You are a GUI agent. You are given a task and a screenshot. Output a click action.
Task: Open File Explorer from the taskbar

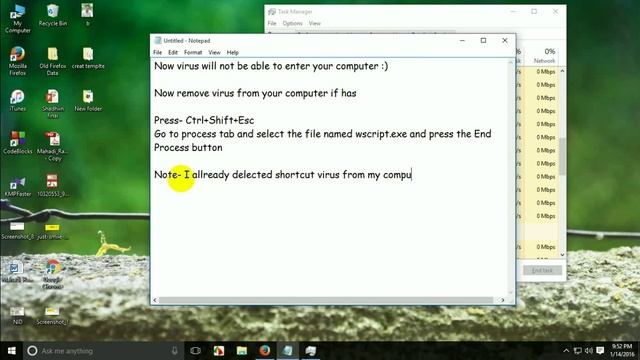coord(242,351)
